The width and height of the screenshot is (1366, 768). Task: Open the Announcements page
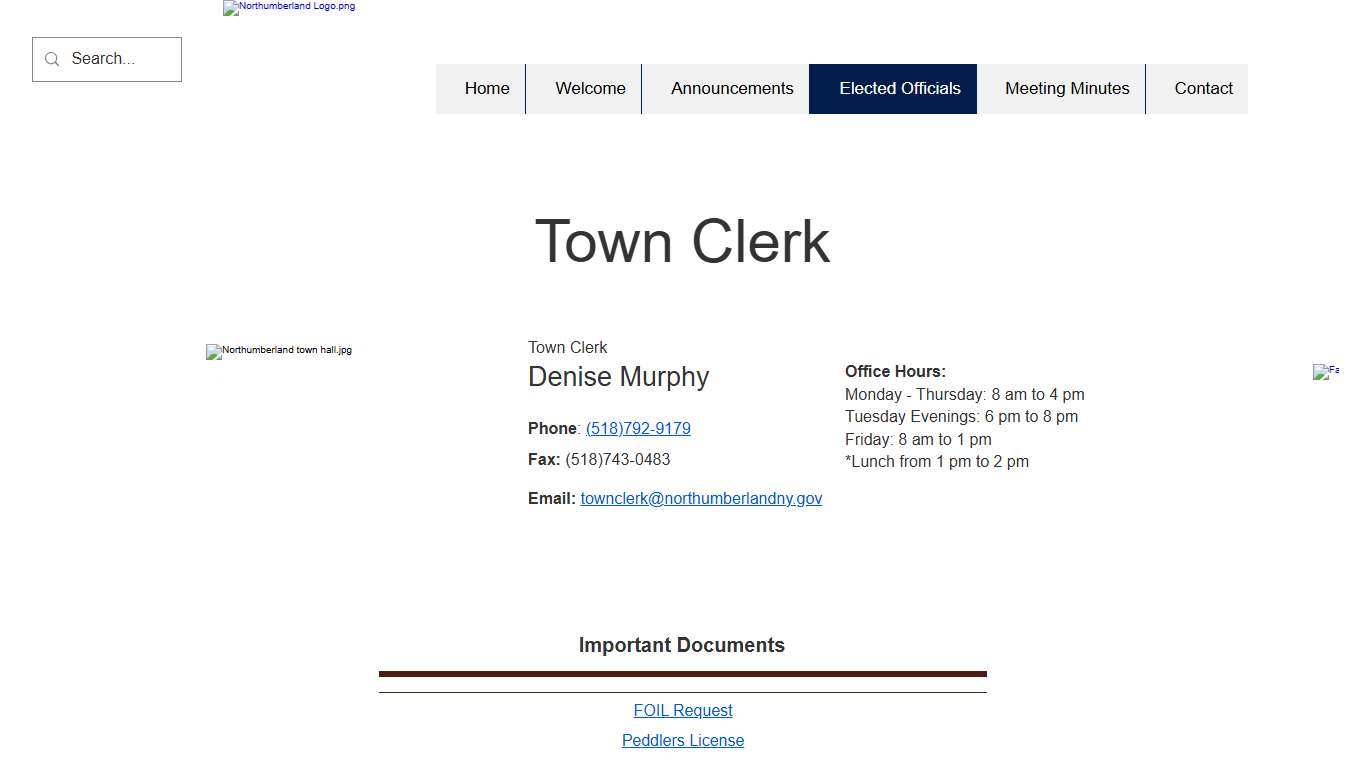point(732,88)
